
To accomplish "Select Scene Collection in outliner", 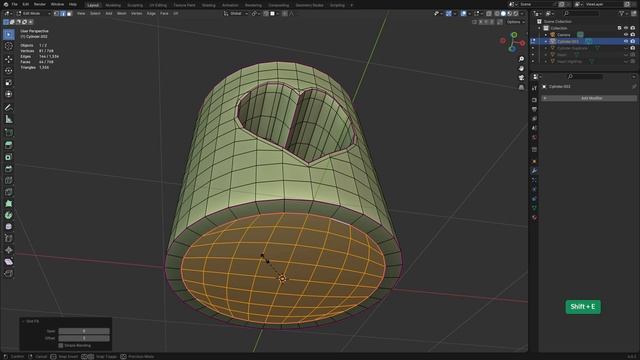I will point(558,22).
